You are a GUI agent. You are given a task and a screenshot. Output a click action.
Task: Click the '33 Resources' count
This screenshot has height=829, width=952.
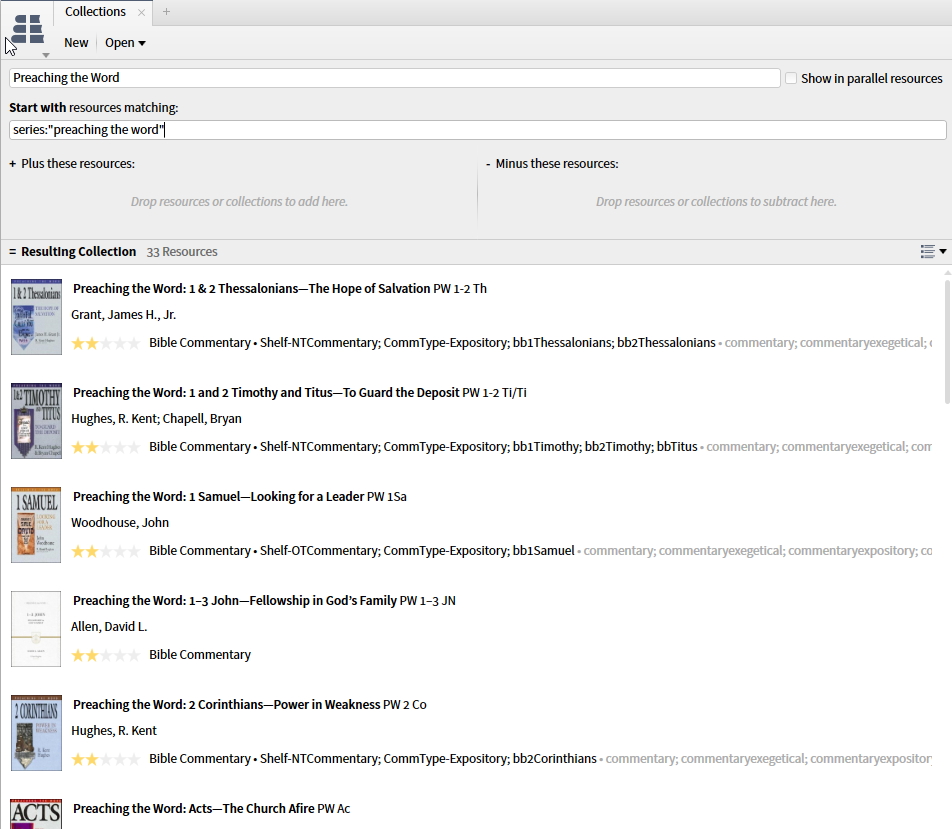182,251
